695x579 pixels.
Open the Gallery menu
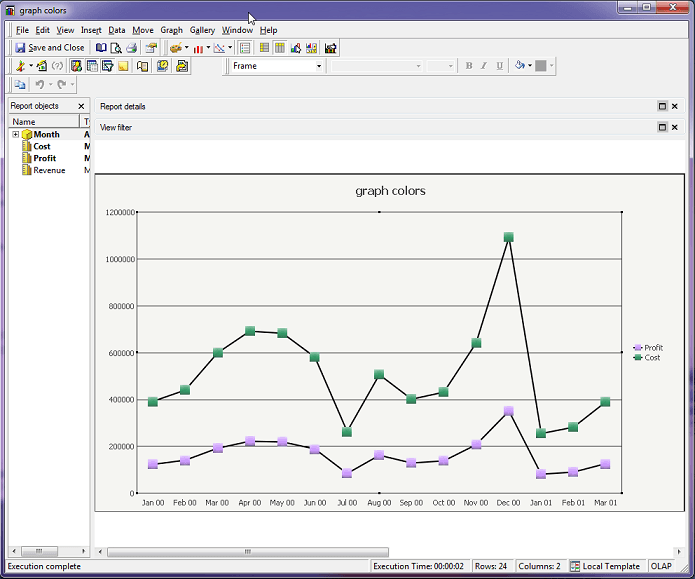click(x=202, y=30)
